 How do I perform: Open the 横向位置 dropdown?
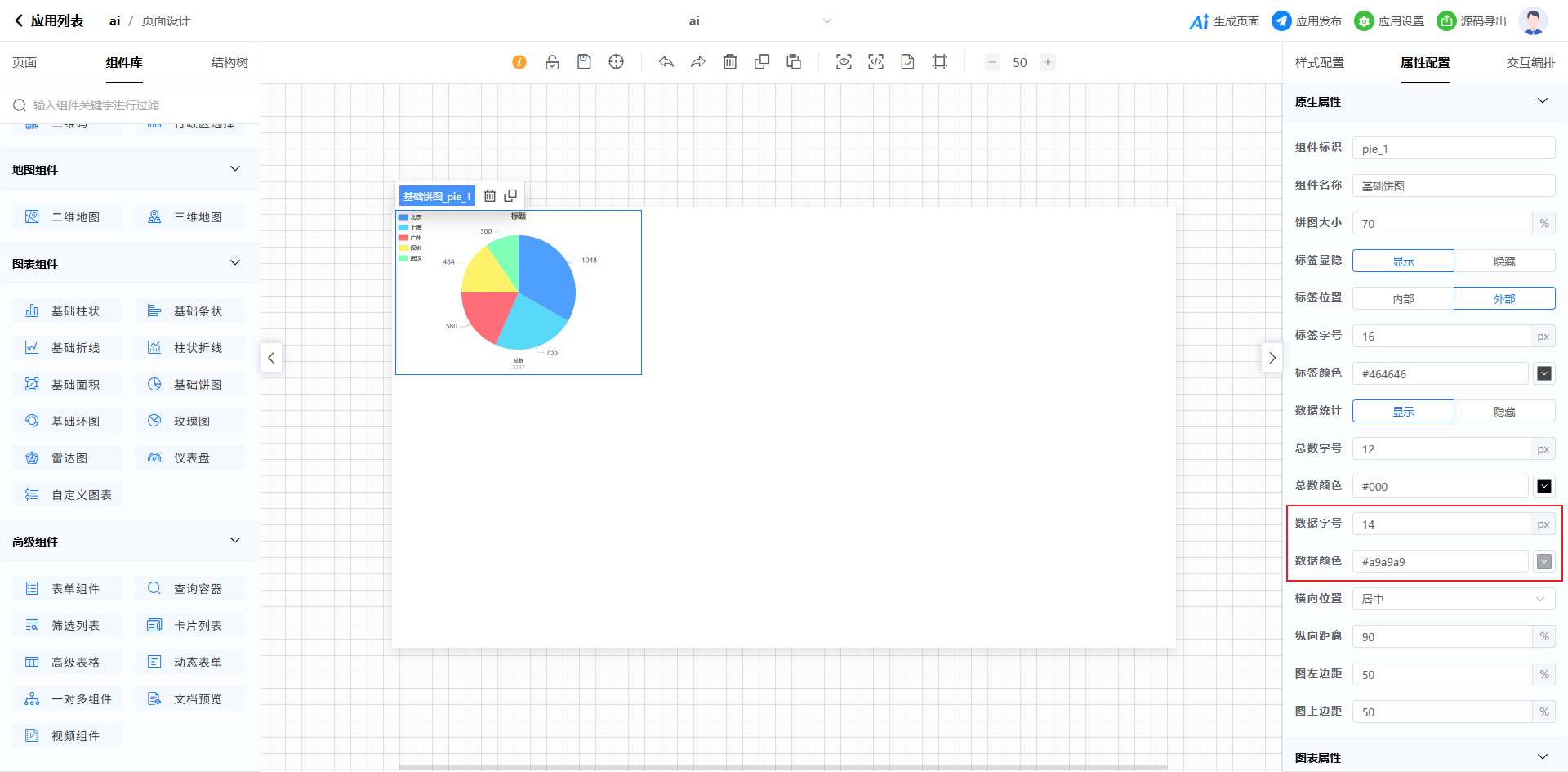point(1453,599)
